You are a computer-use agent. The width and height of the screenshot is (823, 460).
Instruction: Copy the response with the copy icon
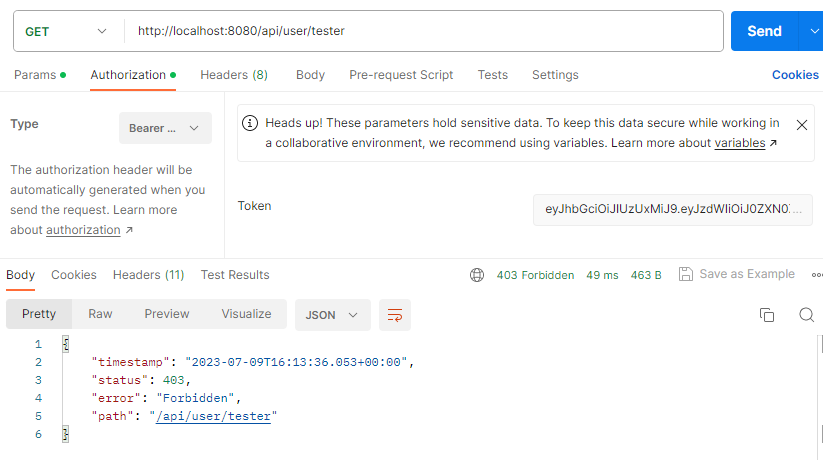[767, 315]
